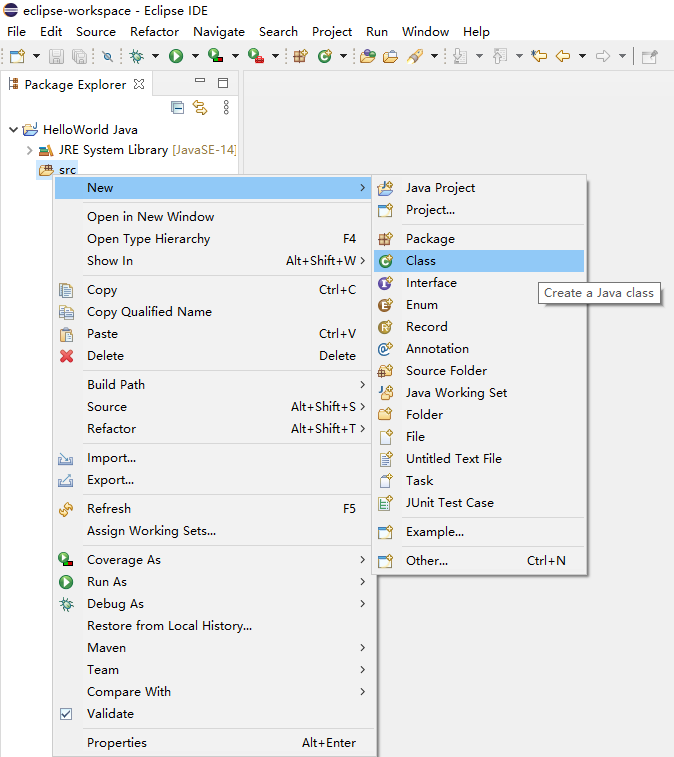The width and height of the screenshot is (674, 757).
Task: Close the Package Explorer tab
Action: (139, 84)
